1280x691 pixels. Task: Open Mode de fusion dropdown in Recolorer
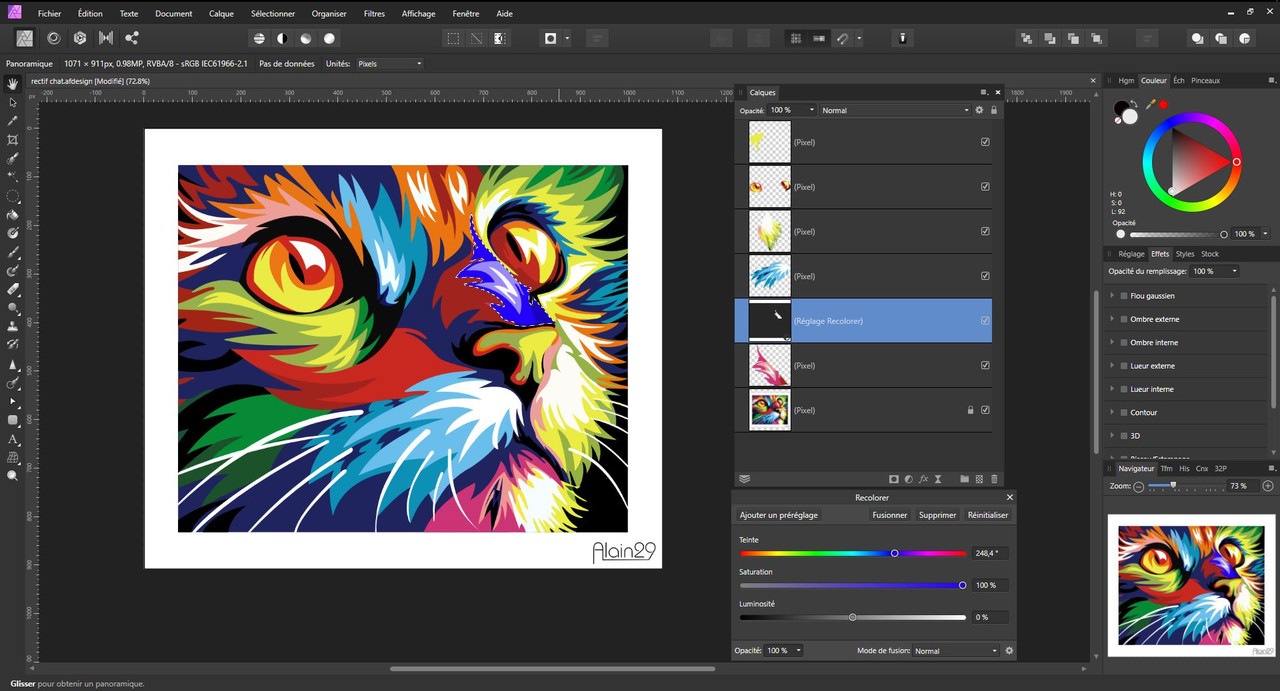pyautogui.click(x=957, y=651)
